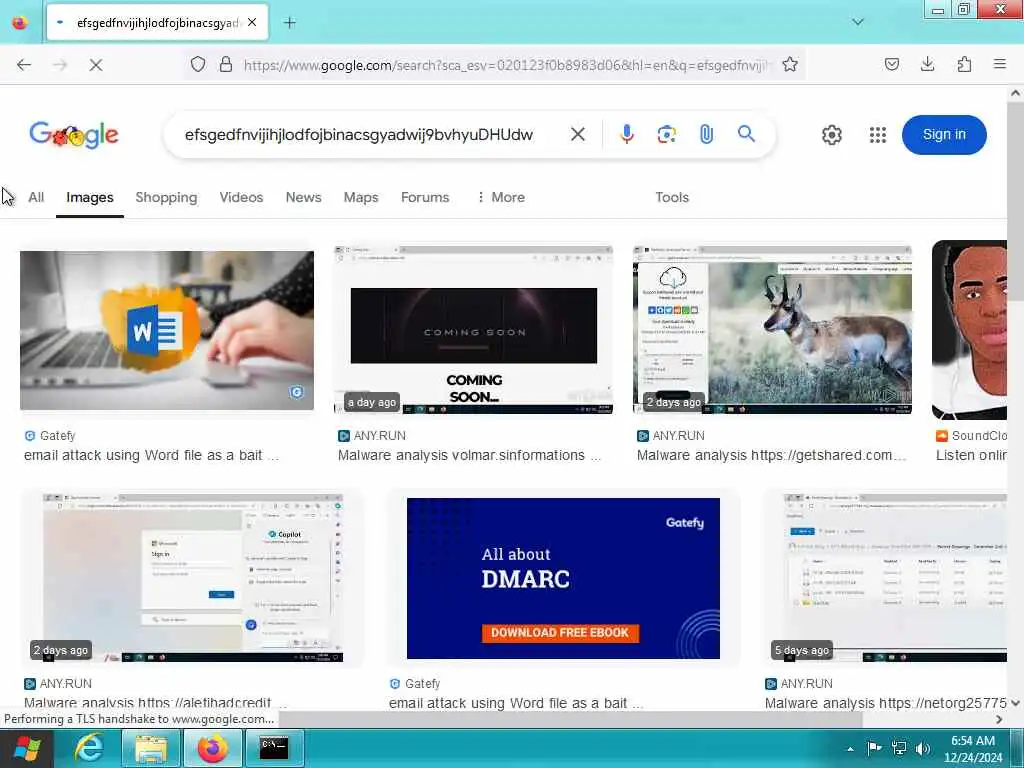1024x768 pixels.
Task: Close the efsgedfnvijihjlodfojbinacsgyad tab
Action: pyautogui.click(x=252, y=23)
